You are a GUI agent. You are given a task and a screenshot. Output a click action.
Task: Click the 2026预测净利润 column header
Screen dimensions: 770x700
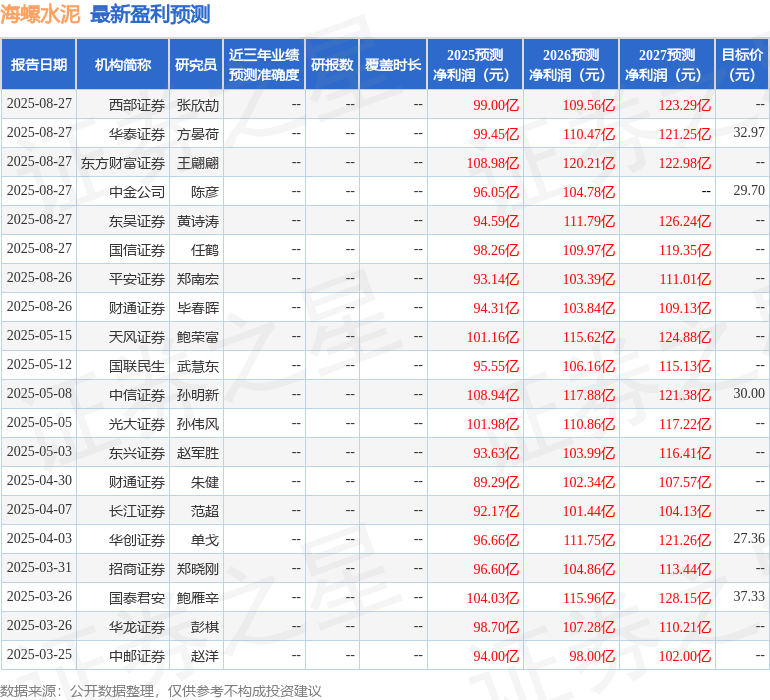click(571, 65)
